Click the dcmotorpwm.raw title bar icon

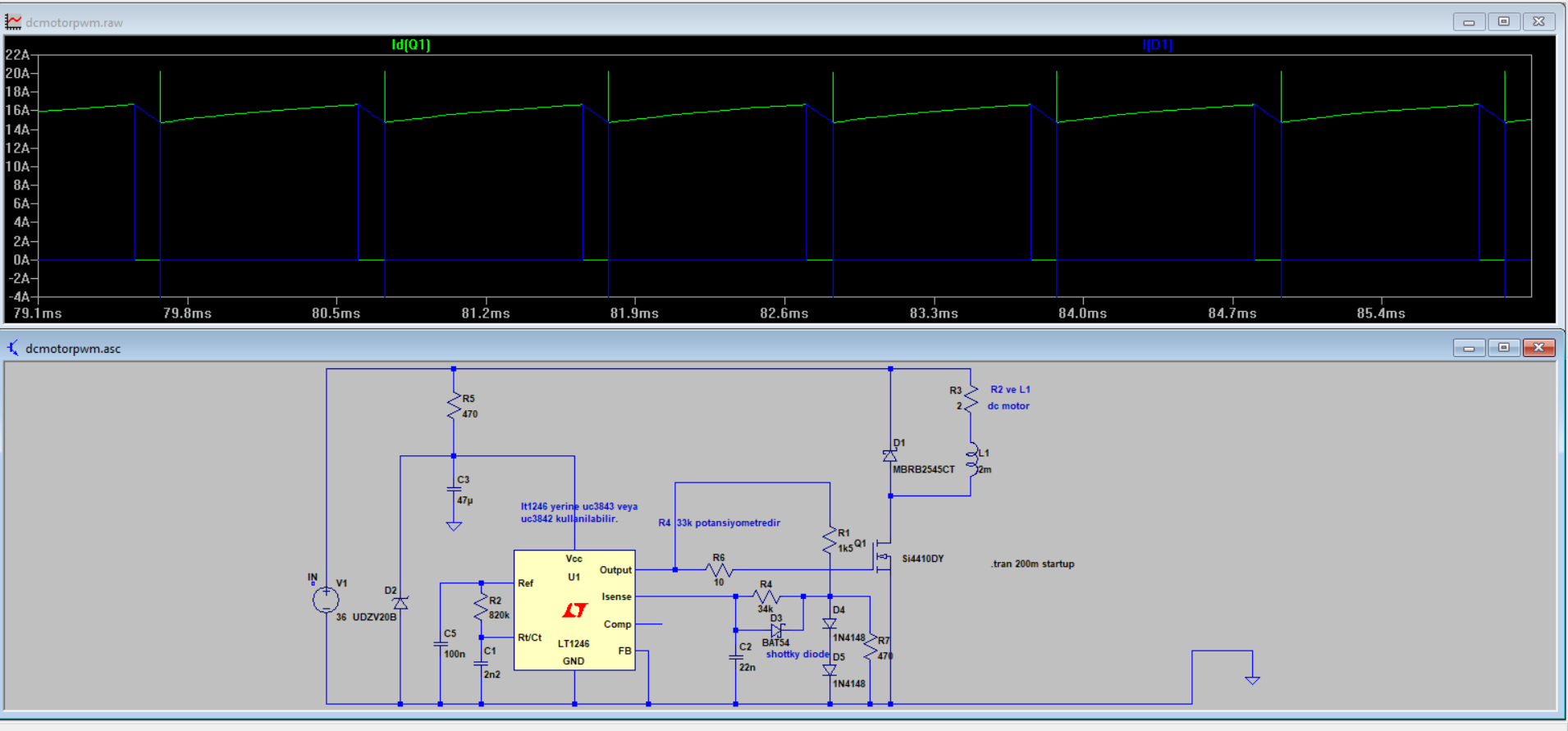pos(13,22)
